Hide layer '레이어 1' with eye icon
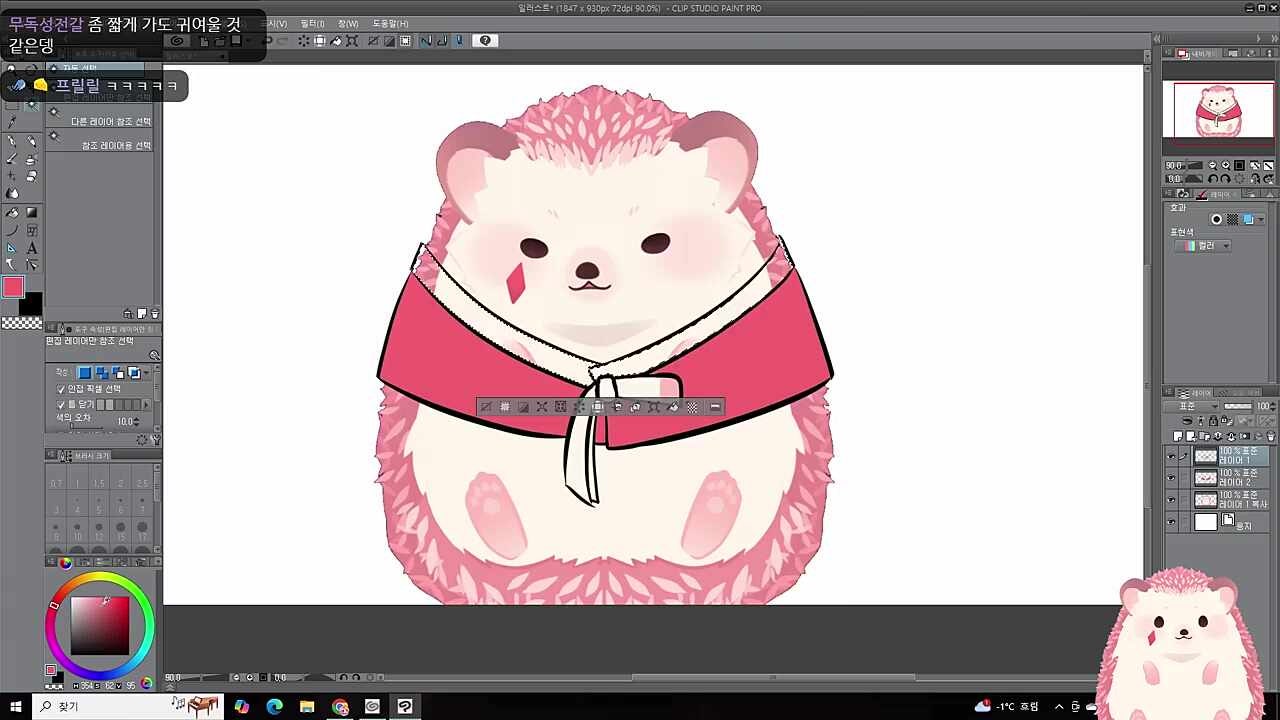 1171,456
